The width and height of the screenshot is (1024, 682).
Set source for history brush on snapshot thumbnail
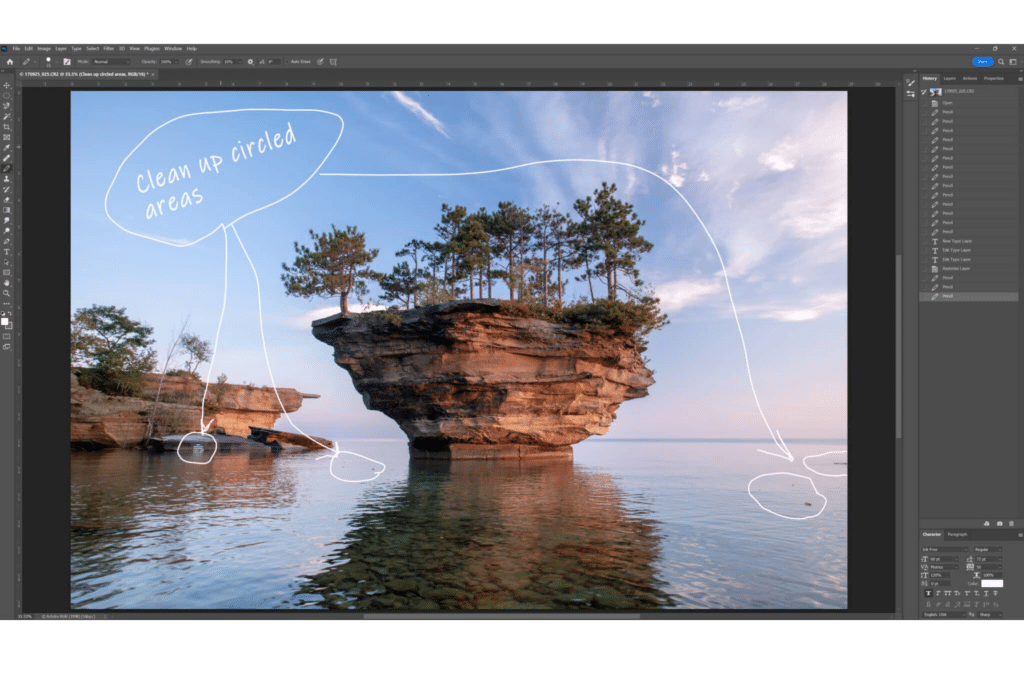(924, 93)
